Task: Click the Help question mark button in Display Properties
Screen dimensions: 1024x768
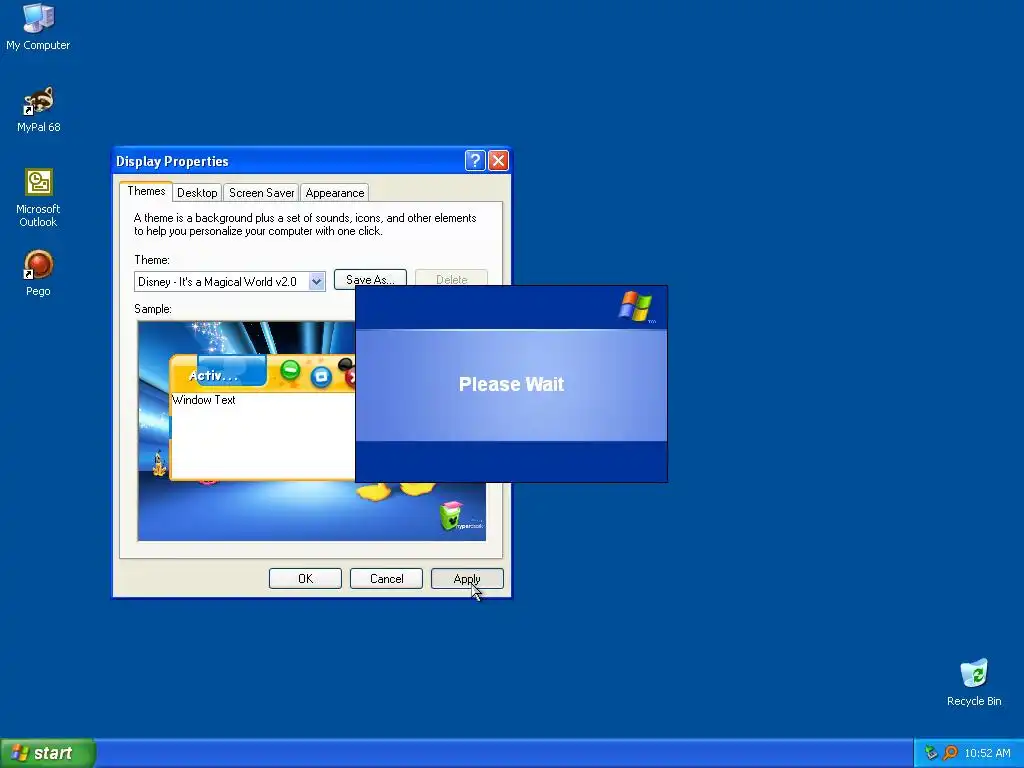Action: point(475,160)
